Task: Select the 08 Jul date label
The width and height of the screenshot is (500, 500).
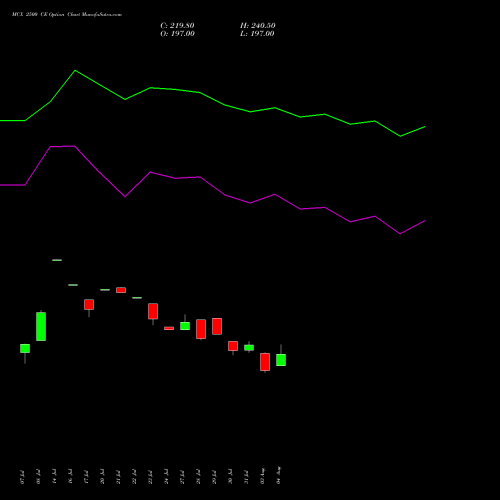Action: coord(38,477)
